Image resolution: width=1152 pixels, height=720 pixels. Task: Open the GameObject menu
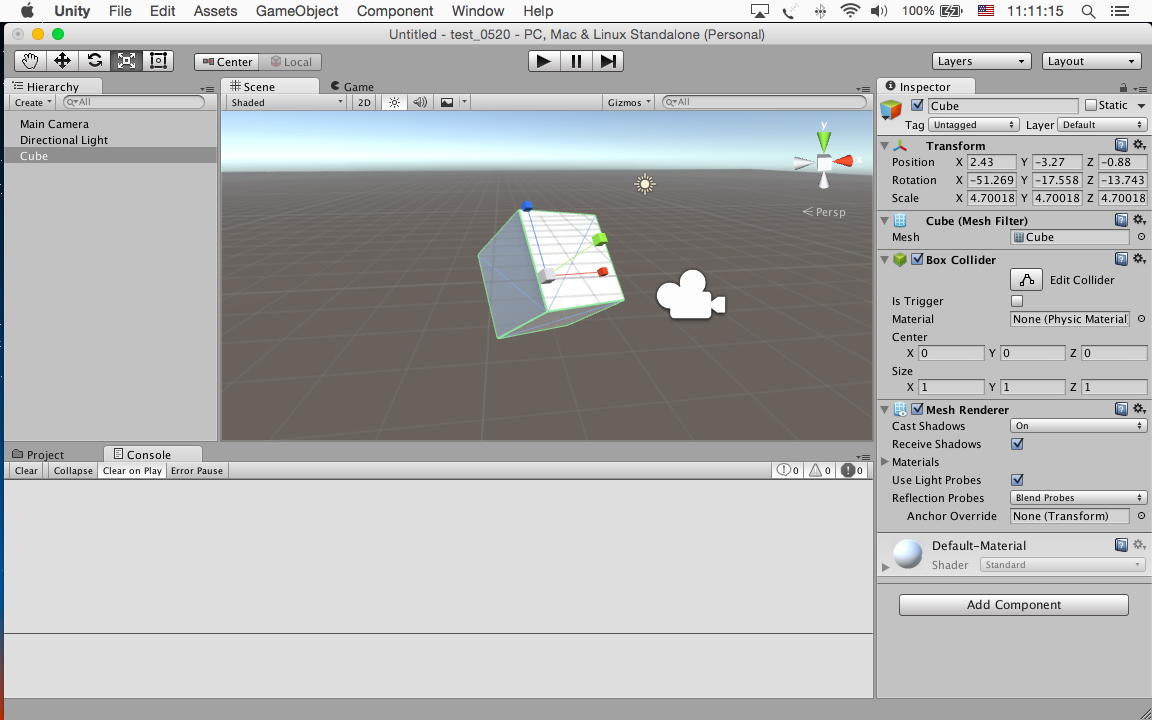tap(297, 11)
